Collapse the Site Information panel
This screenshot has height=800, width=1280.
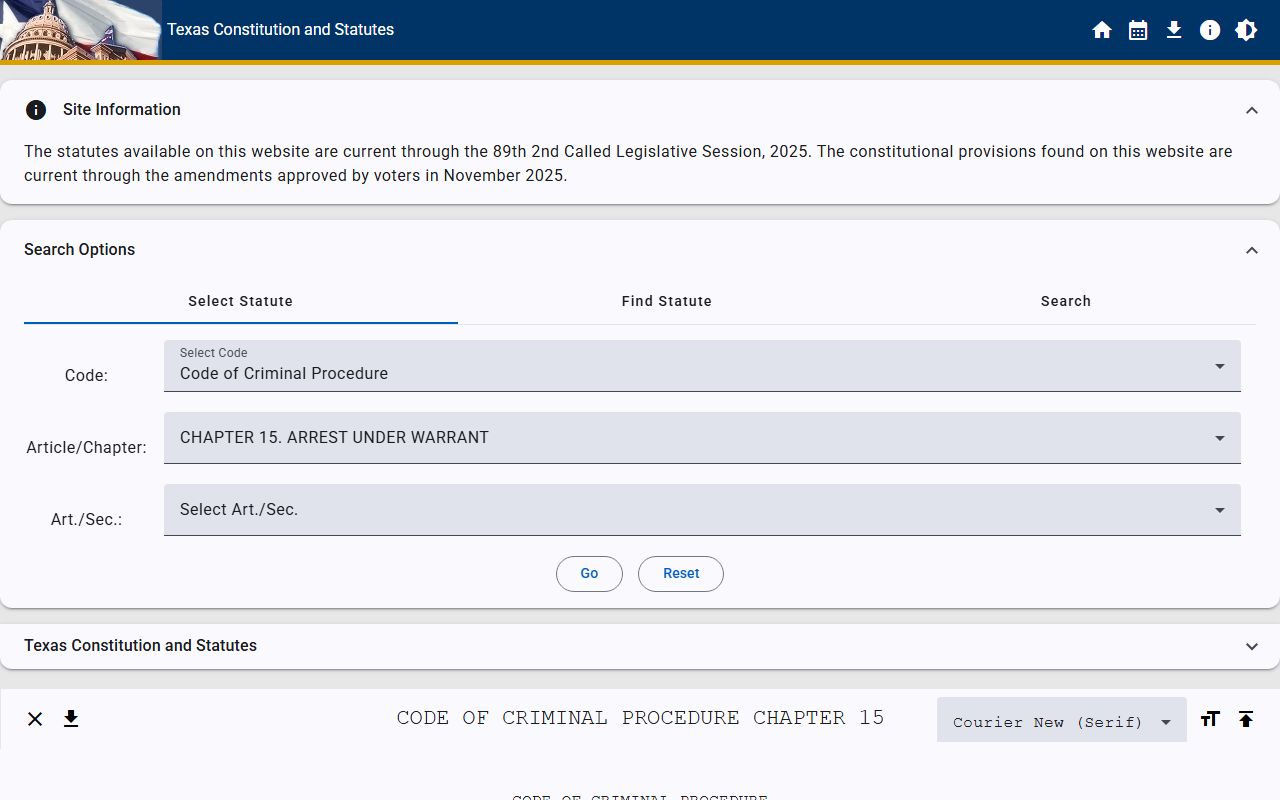1252,110
